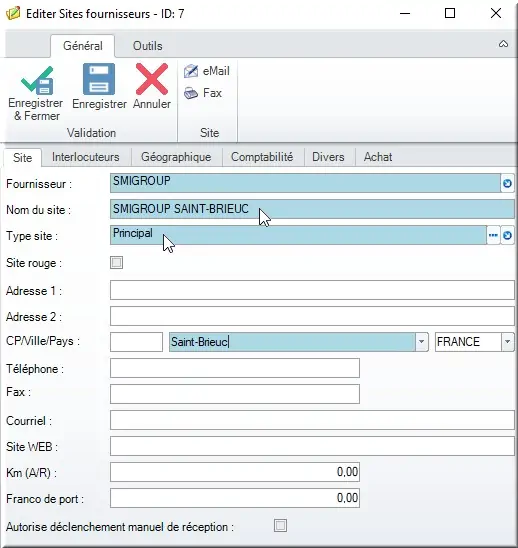Click the Type site ellipsis button
The height and width of the screenshot is (548, 518).
493,235
